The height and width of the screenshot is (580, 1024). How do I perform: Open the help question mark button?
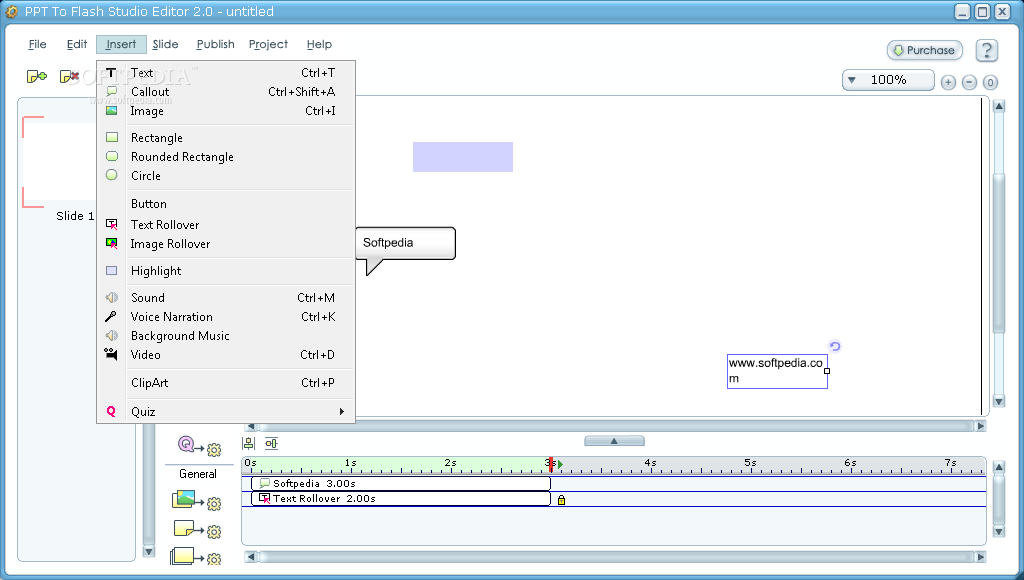click(x=986, y=50)
